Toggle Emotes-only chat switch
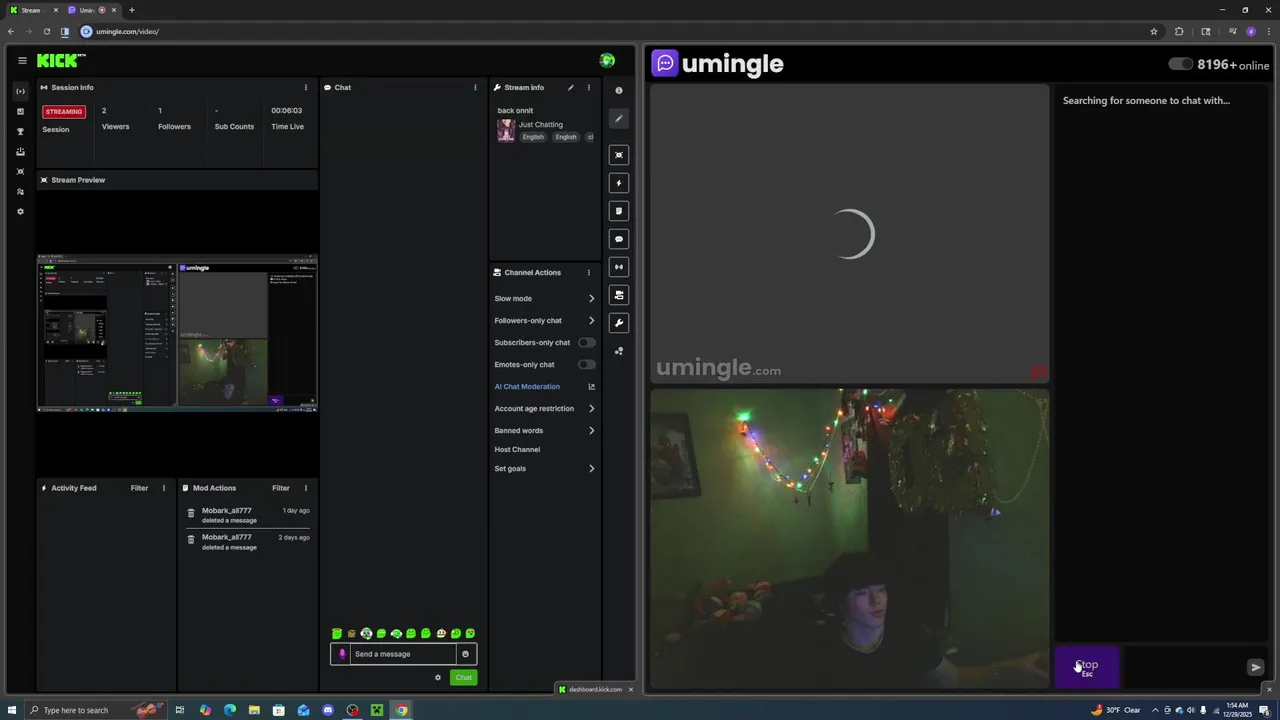Viewport: 1280px width, 720px height. click(x=586, y=364)
